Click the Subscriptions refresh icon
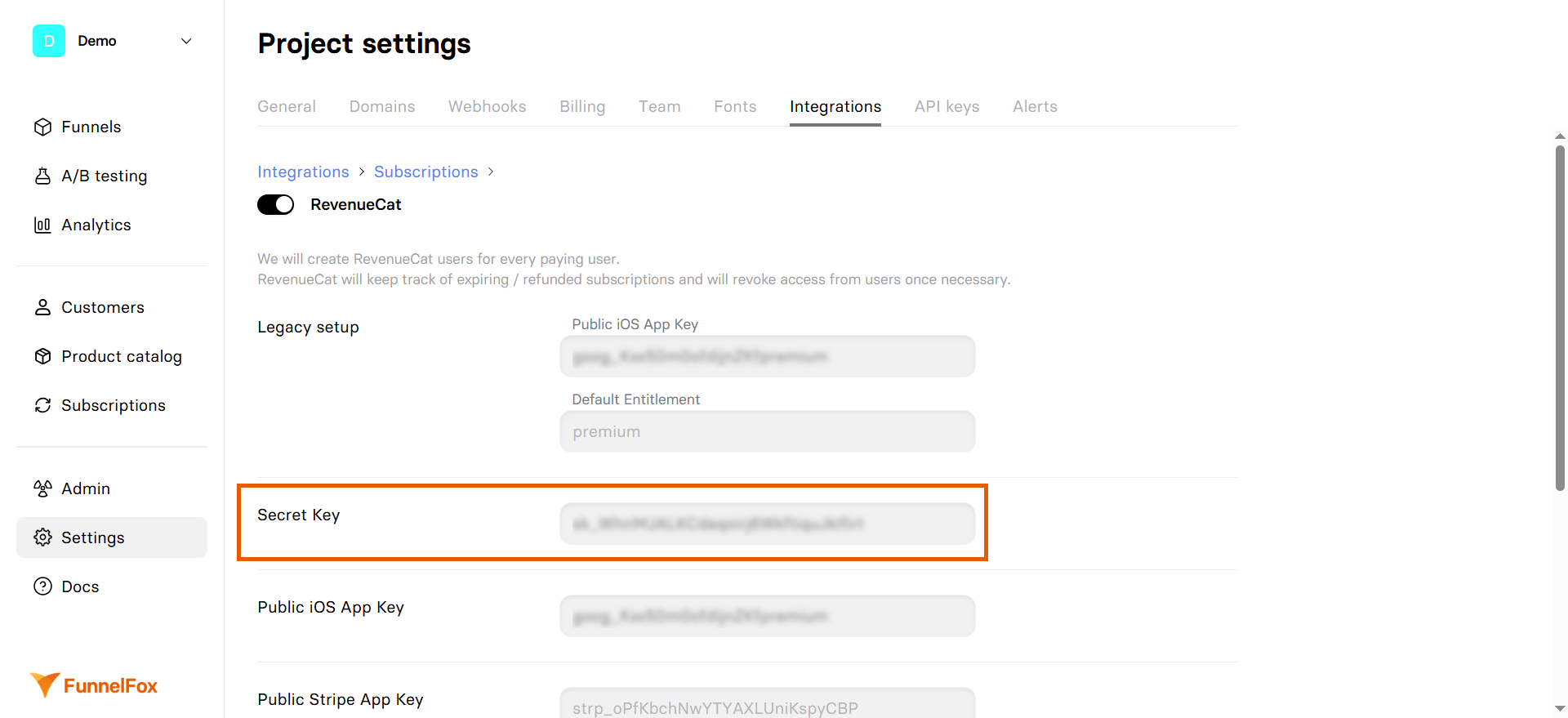Screen dimensions: 1568x718 point(43,405)
